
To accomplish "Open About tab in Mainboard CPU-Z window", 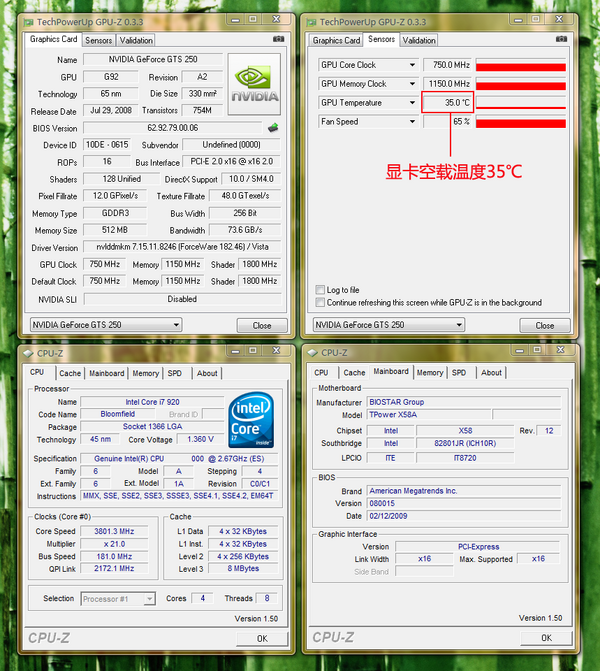I will point(491,373).
